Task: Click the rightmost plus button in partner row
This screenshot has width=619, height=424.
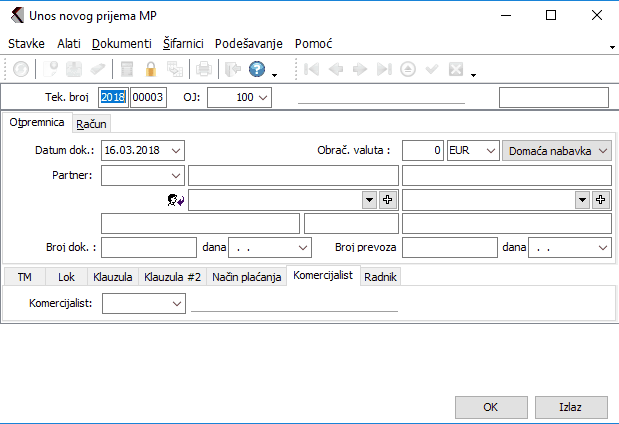Action: [x=601, y=200]
